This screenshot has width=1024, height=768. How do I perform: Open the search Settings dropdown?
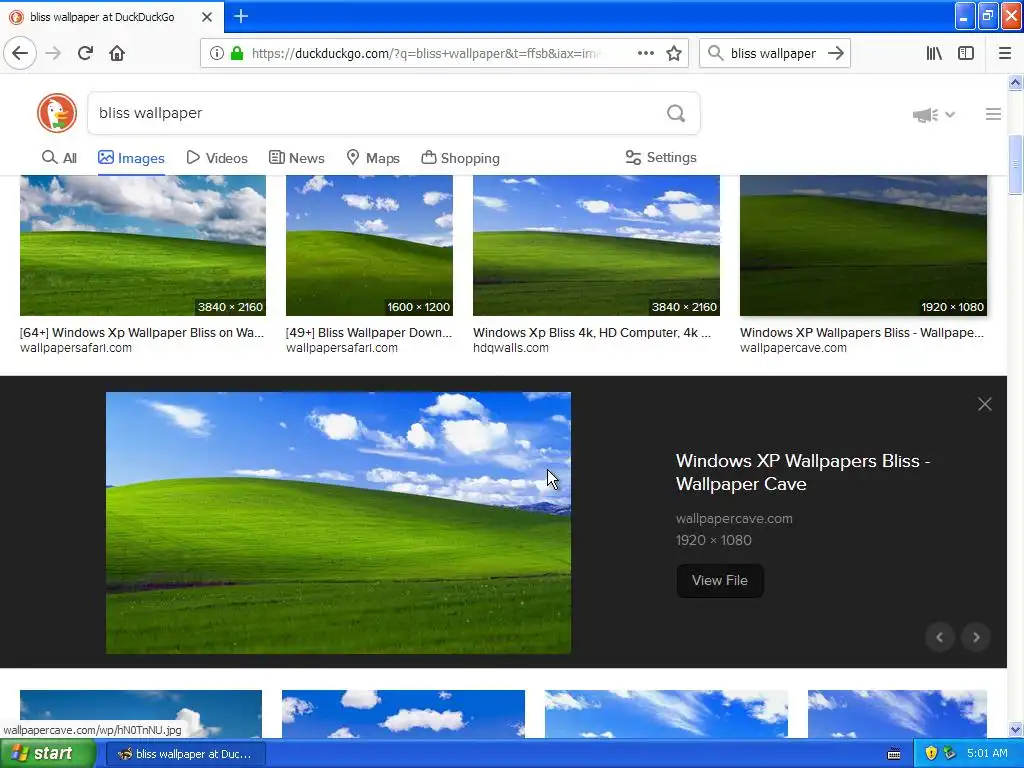661,157
